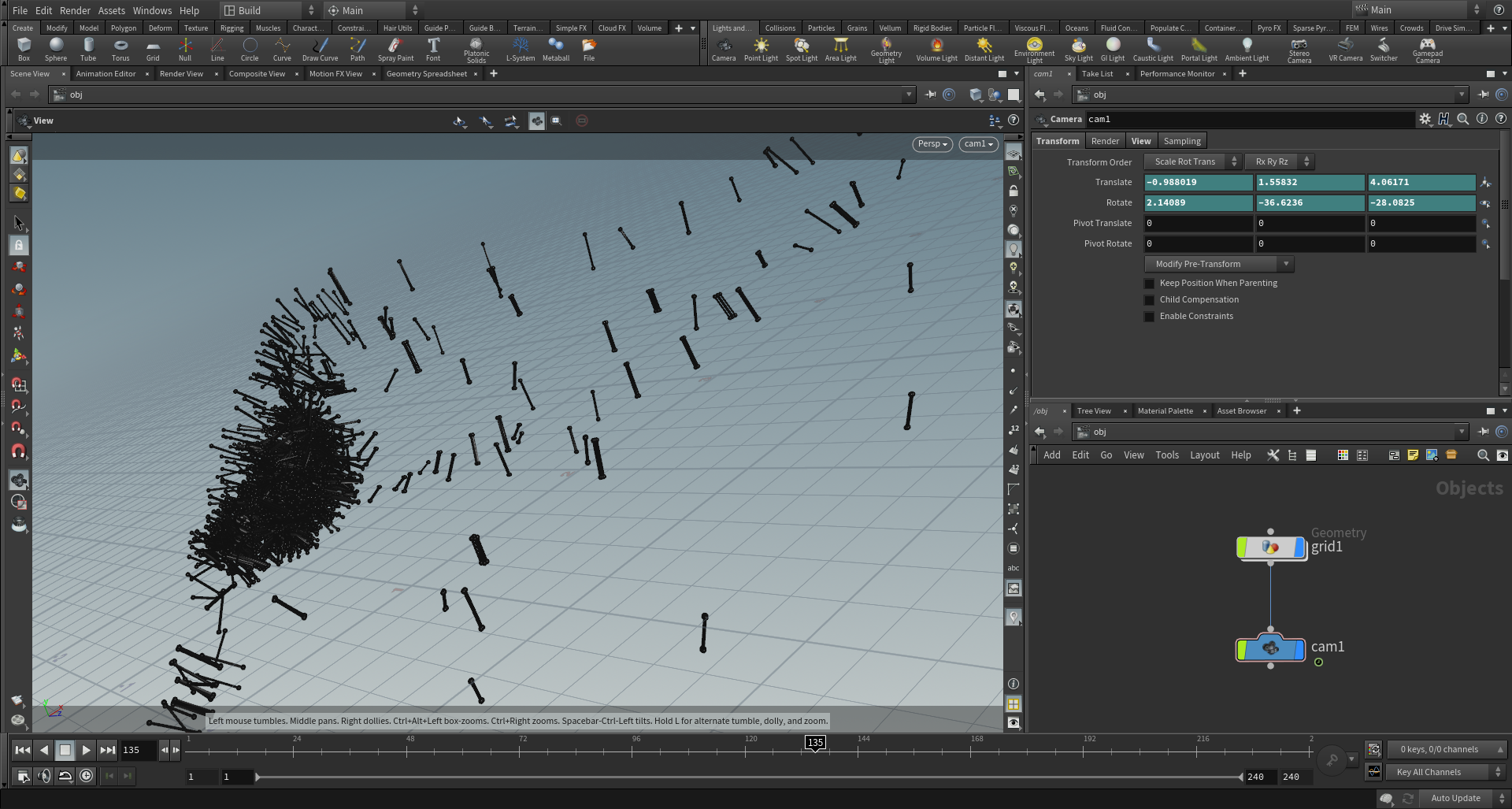Open the cam1 camera viewport menu
Viewport: 1512px width, 809px height.
[x=979, y=144]
